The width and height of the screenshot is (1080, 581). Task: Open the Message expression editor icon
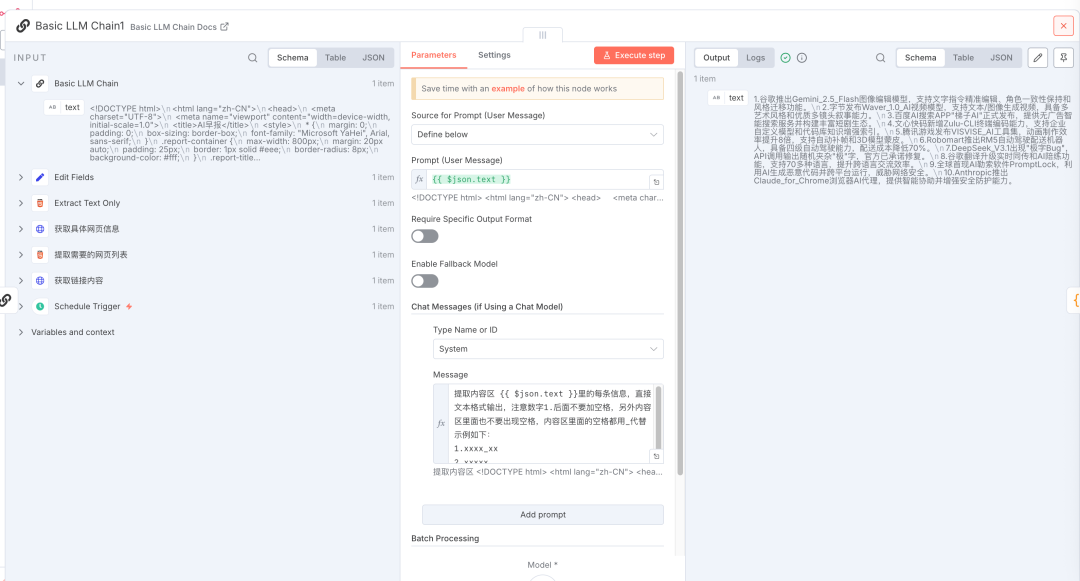click(656, 456)
